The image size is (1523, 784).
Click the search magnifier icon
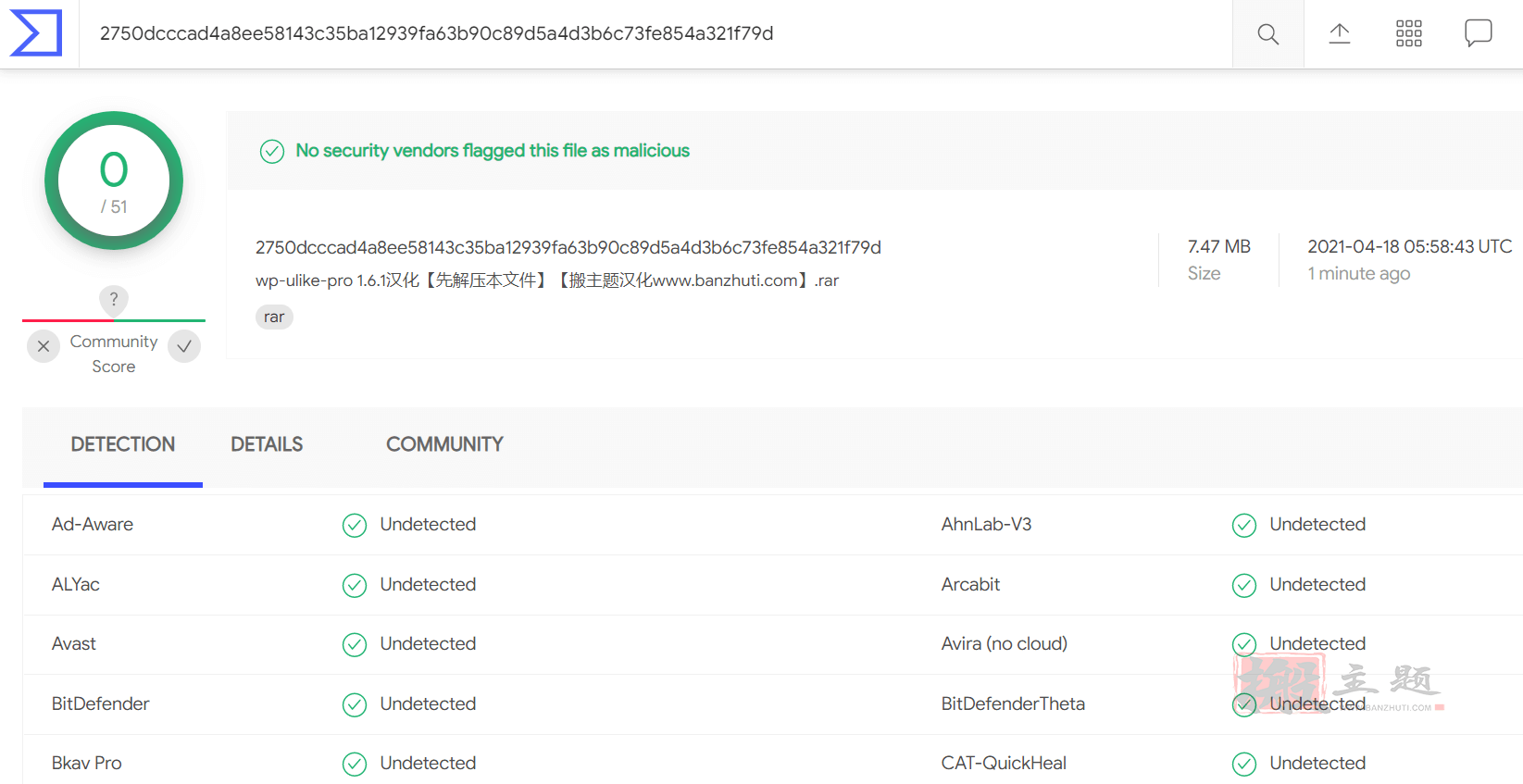1267,34
